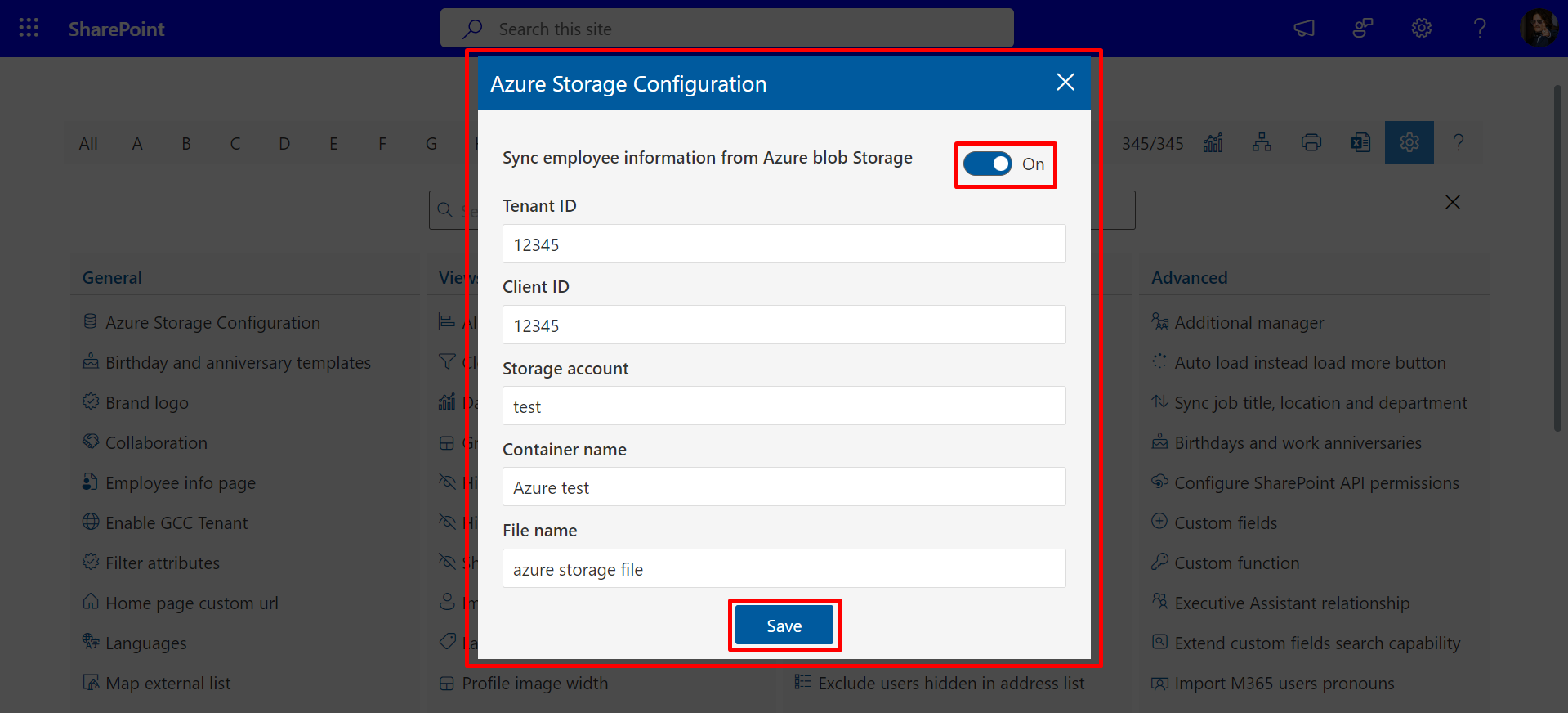This screenshot has width=1568, height=713.
Task: Open Extend custom fields search capability
Action: pyautogui.click(x=1317, y=643)
